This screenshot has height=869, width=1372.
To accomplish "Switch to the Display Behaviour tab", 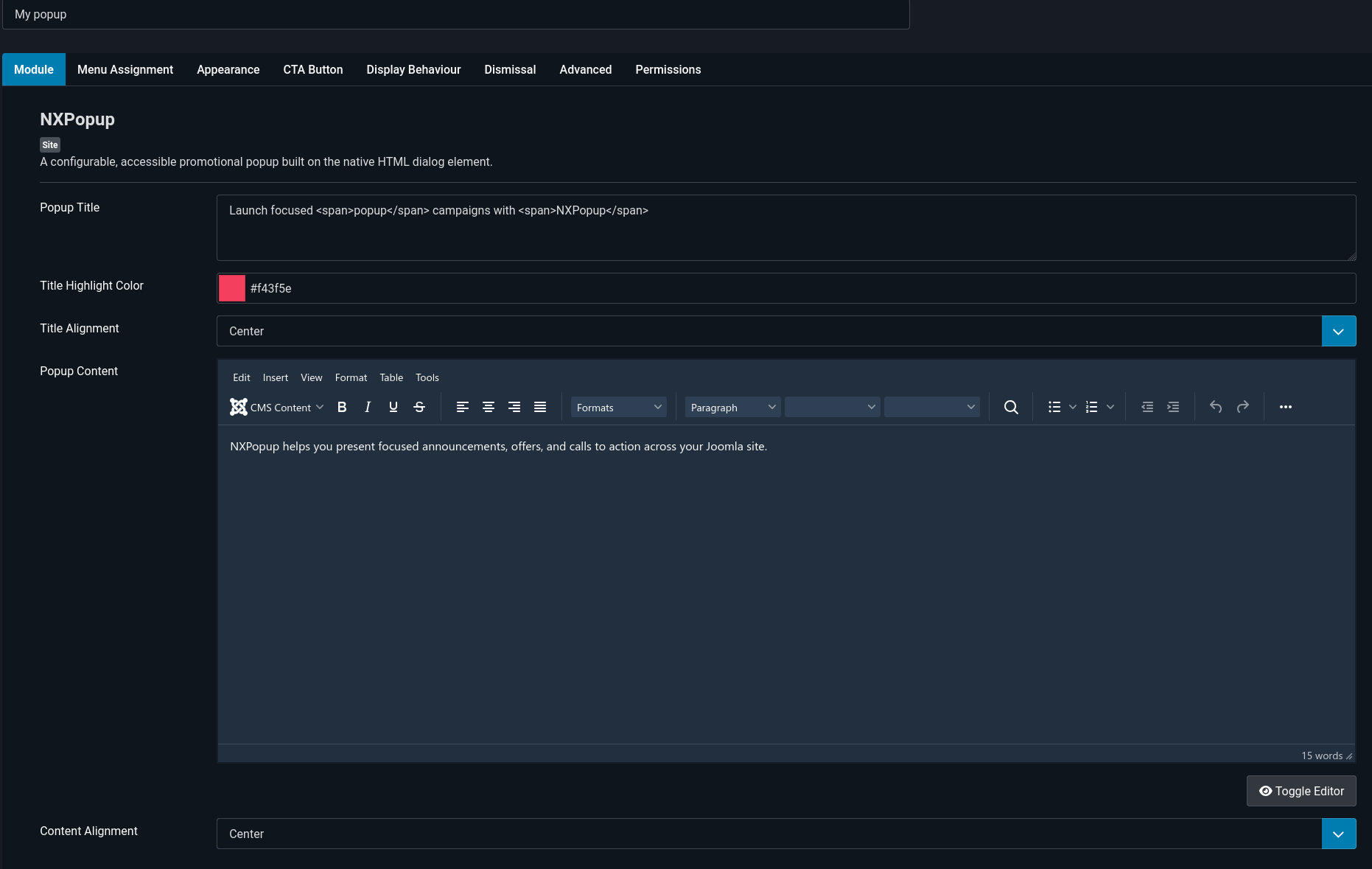I will click(413, 69).
